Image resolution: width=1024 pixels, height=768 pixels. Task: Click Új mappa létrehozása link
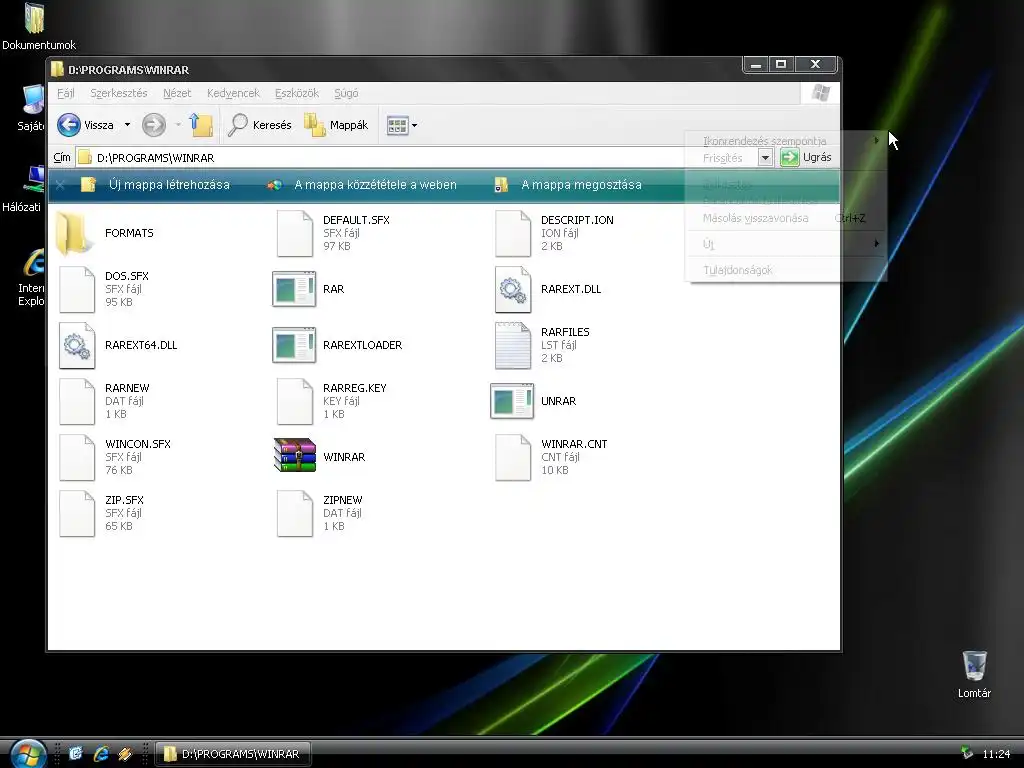155,185
